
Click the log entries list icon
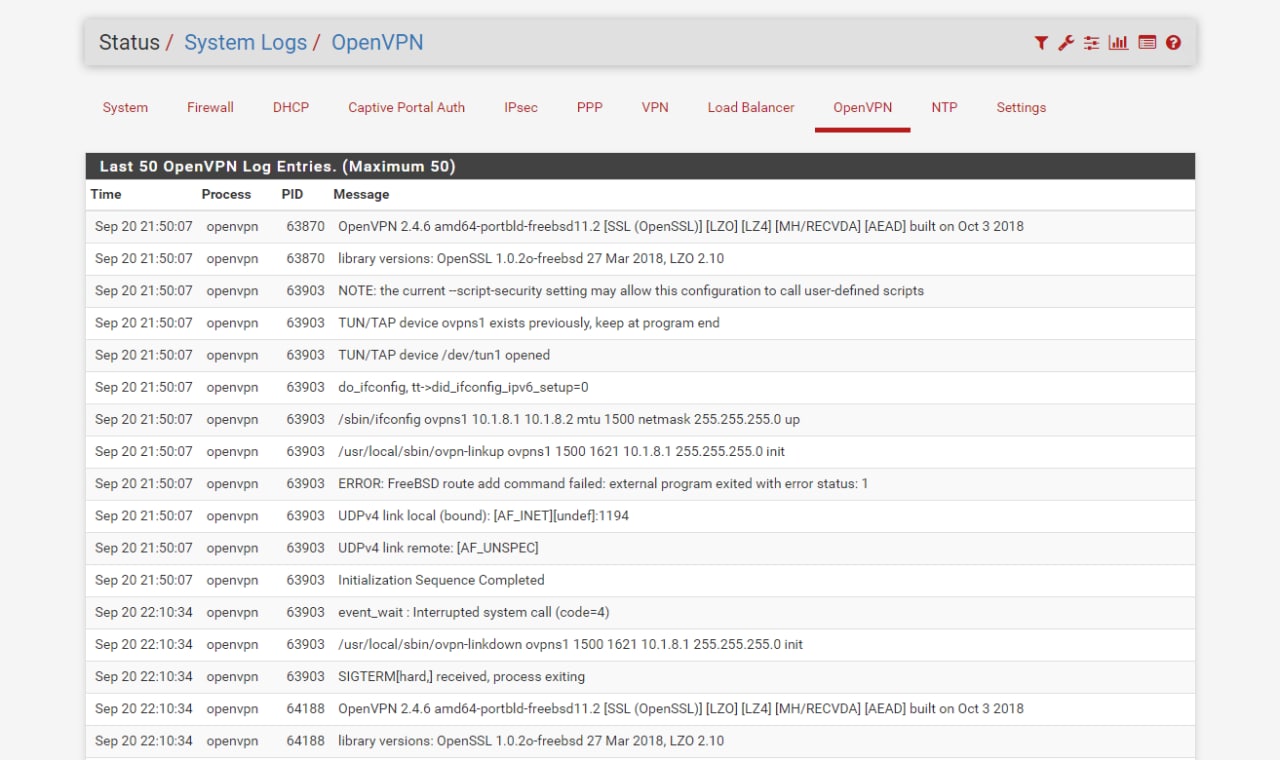pyautogui.click(x=1147, y=43)
